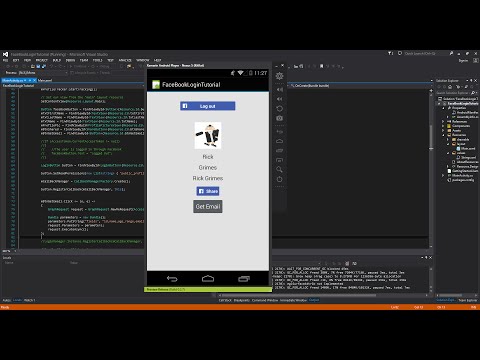Open the TOOLS menu
Viewport: 480px width, 360px height.
click(97, 60)
